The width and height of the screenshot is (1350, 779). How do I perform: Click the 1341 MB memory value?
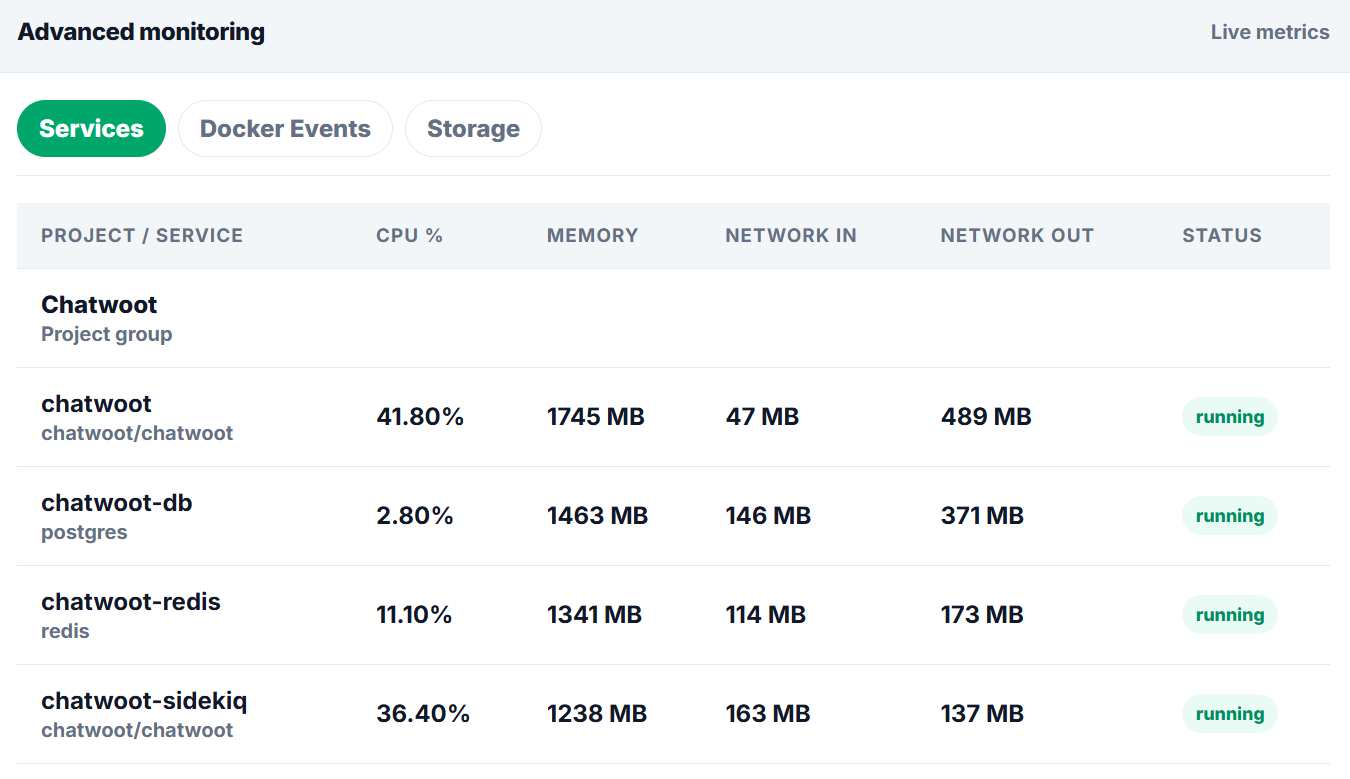(594, 615)
